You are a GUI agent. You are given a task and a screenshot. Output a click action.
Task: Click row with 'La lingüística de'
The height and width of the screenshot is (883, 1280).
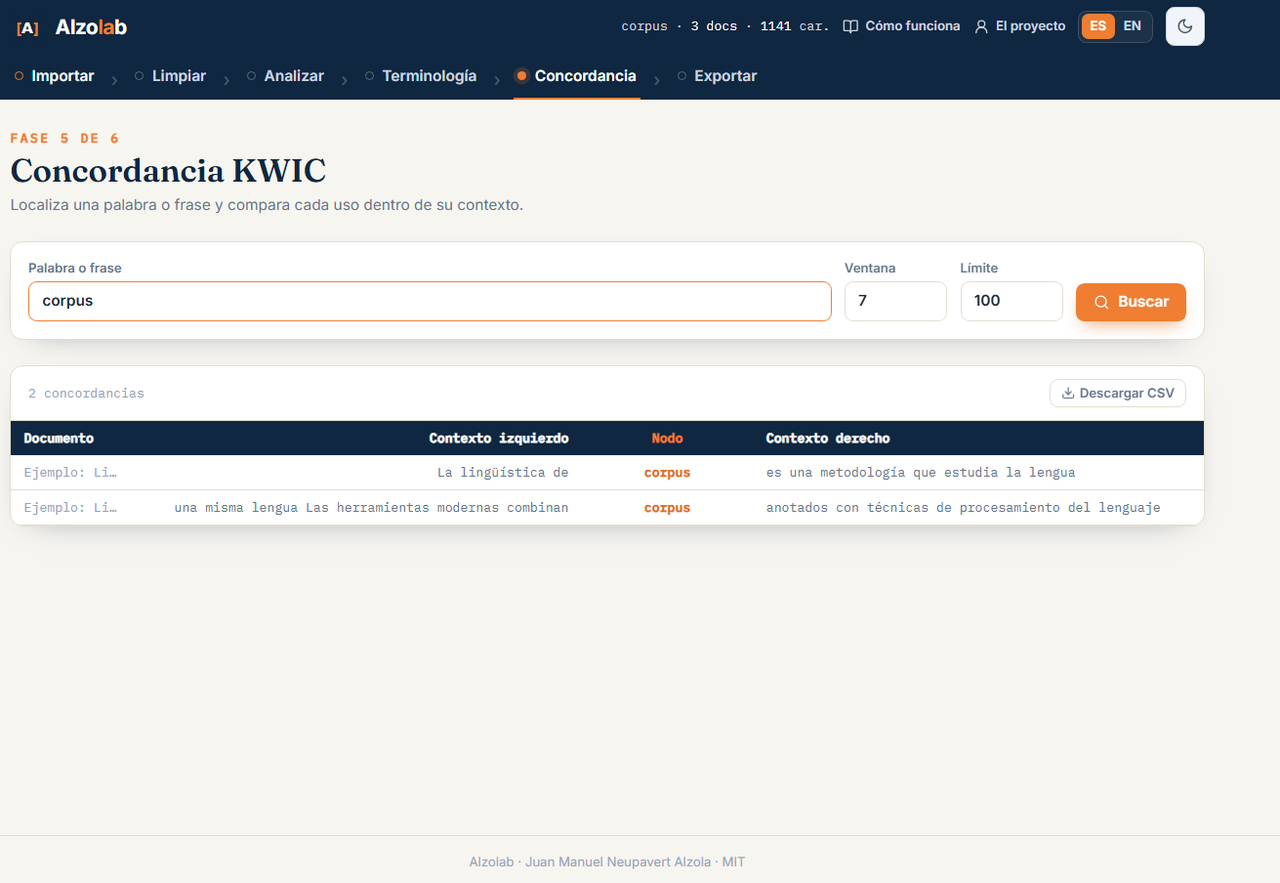click(x=607, y=473)
